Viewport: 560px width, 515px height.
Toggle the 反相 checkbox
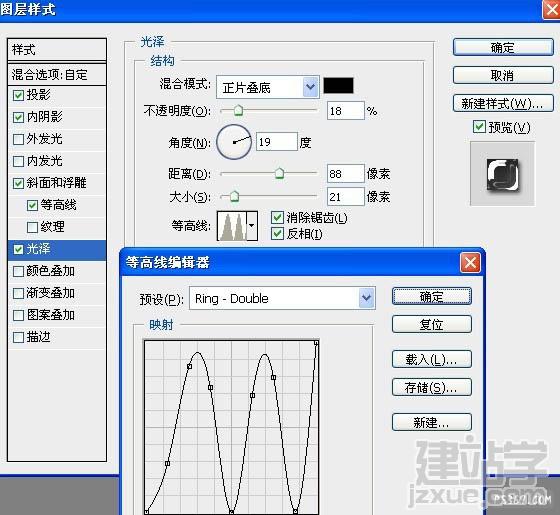pyautogui.click(x=278, y=234)
